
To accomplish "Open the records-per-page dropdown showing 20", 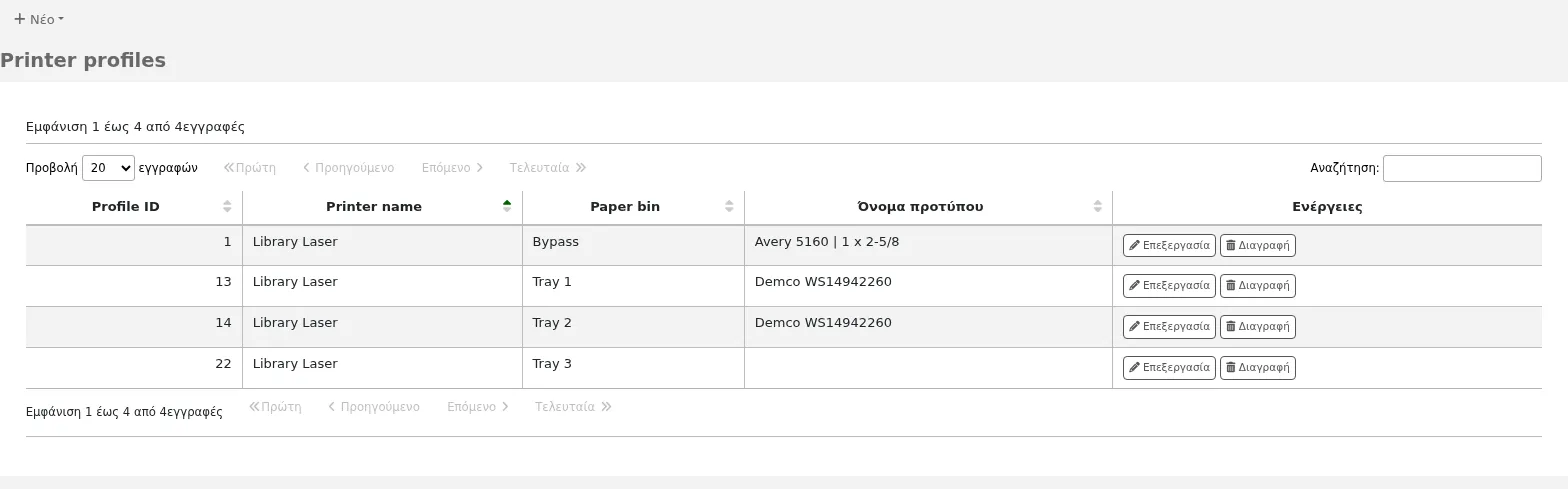I will [x=108, y=168].
